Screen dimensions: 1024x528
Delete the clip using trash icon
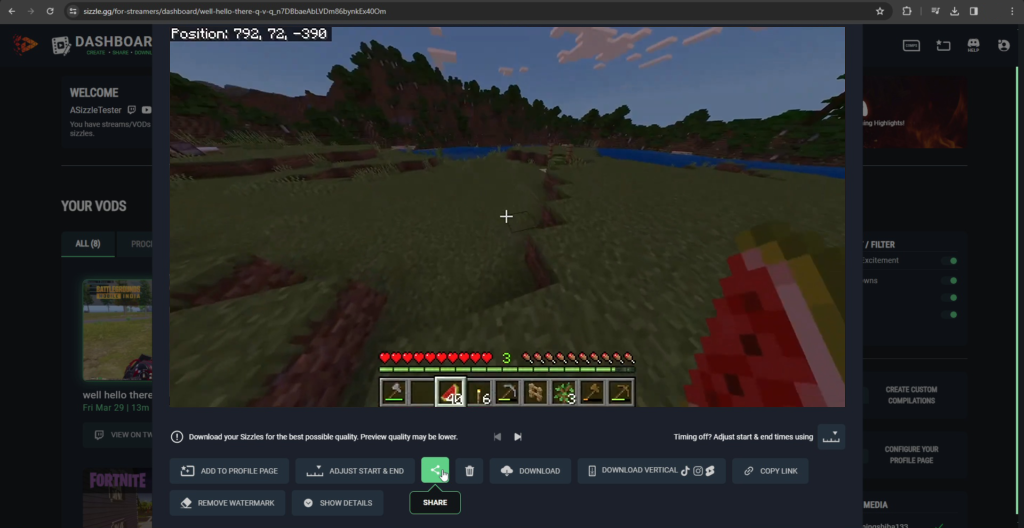[470, 470]
